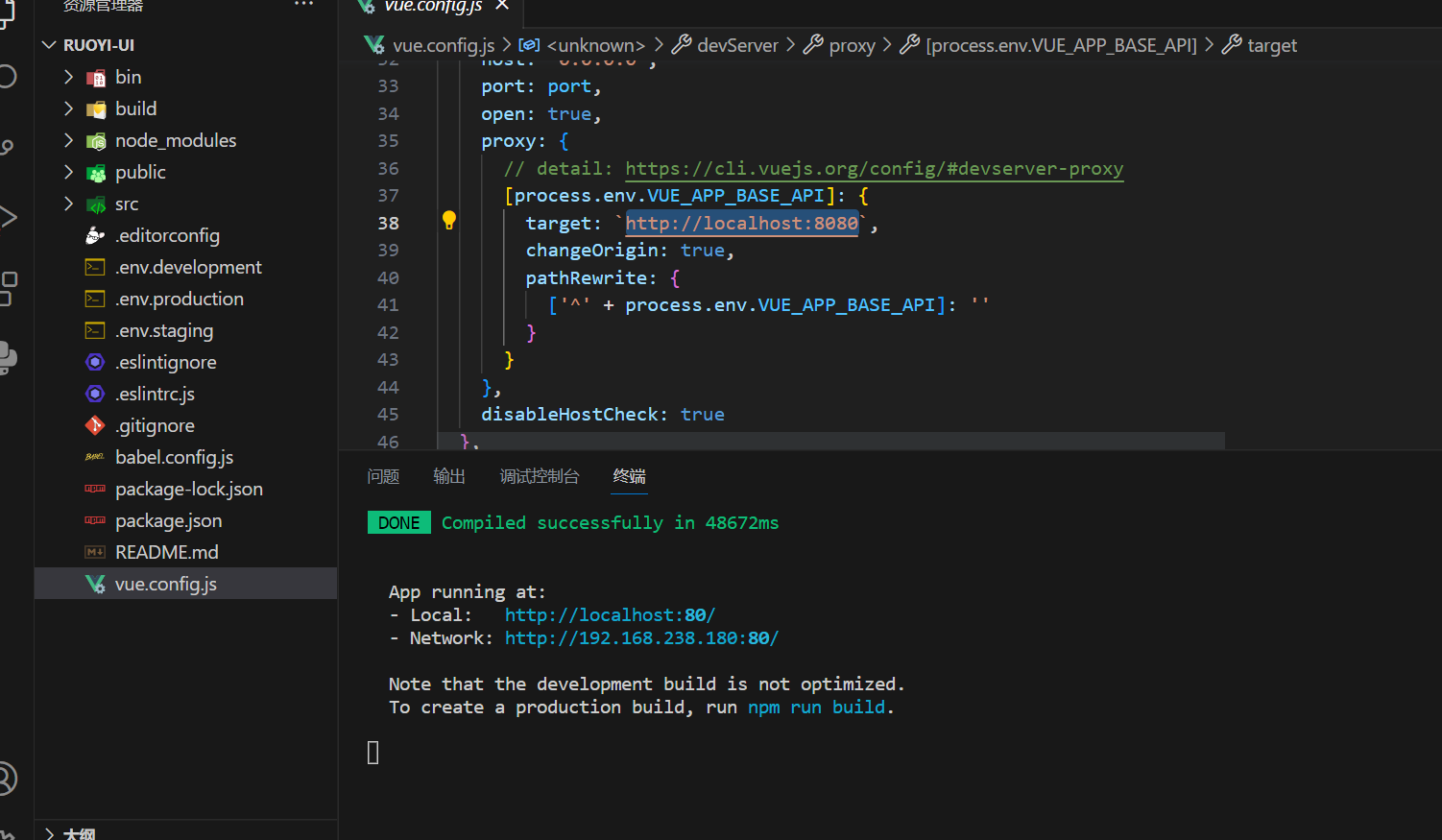Open the cli.vuejs.org devserver-proxy link
The height and width of the screenshot is (840, 1442).
[x=874, y=169]
